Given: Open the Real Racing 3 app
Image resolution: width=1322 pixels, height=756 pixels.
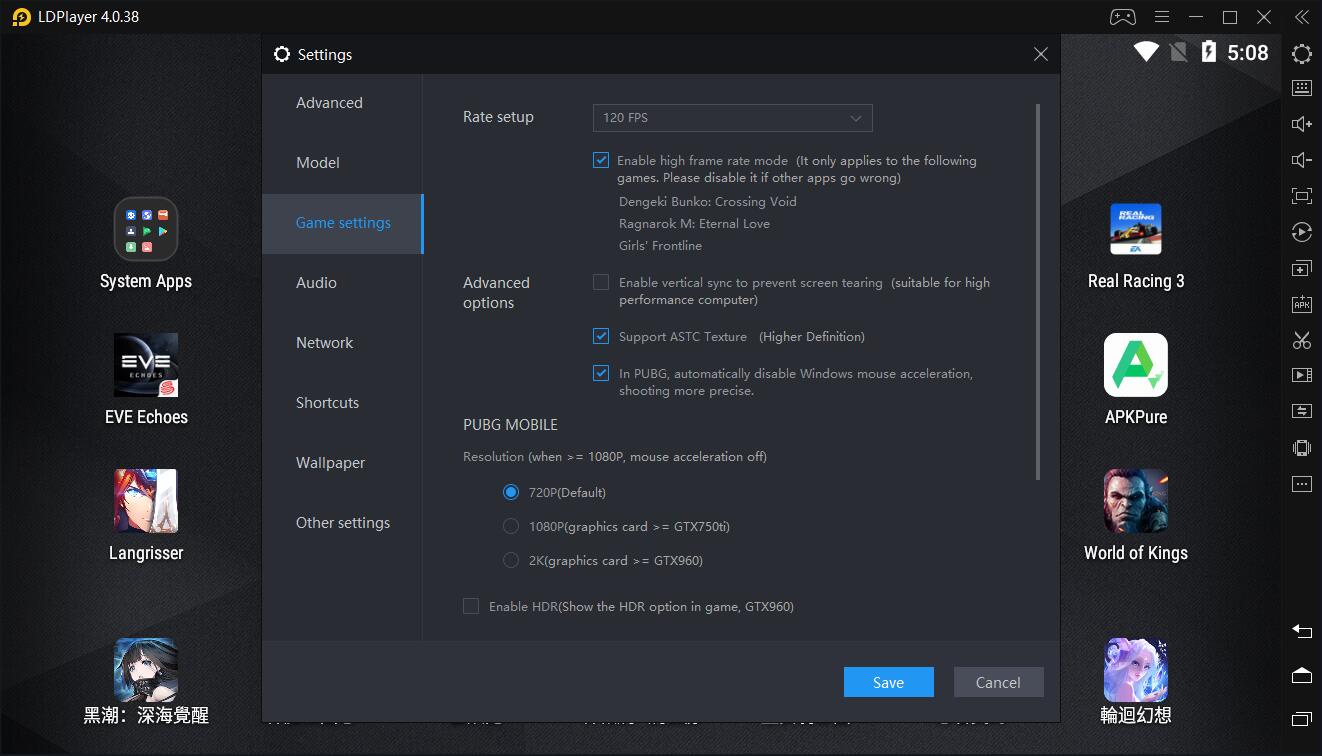Looking at the screenshot, I should (1135, 229).
